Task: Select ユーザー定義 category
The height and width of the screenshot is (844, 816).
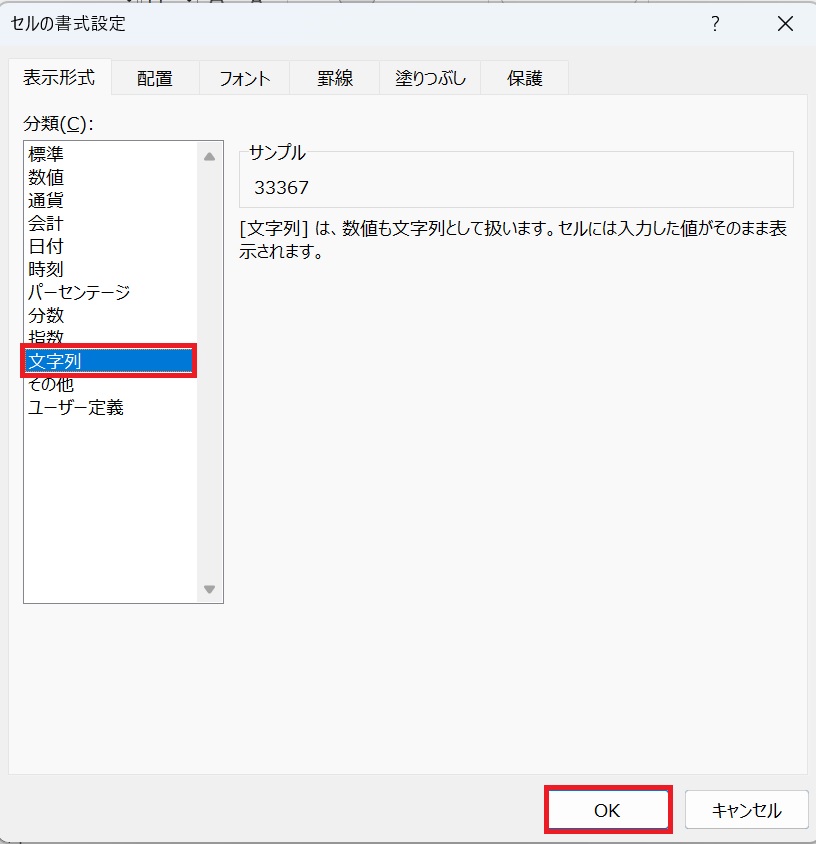Action: 111,407
